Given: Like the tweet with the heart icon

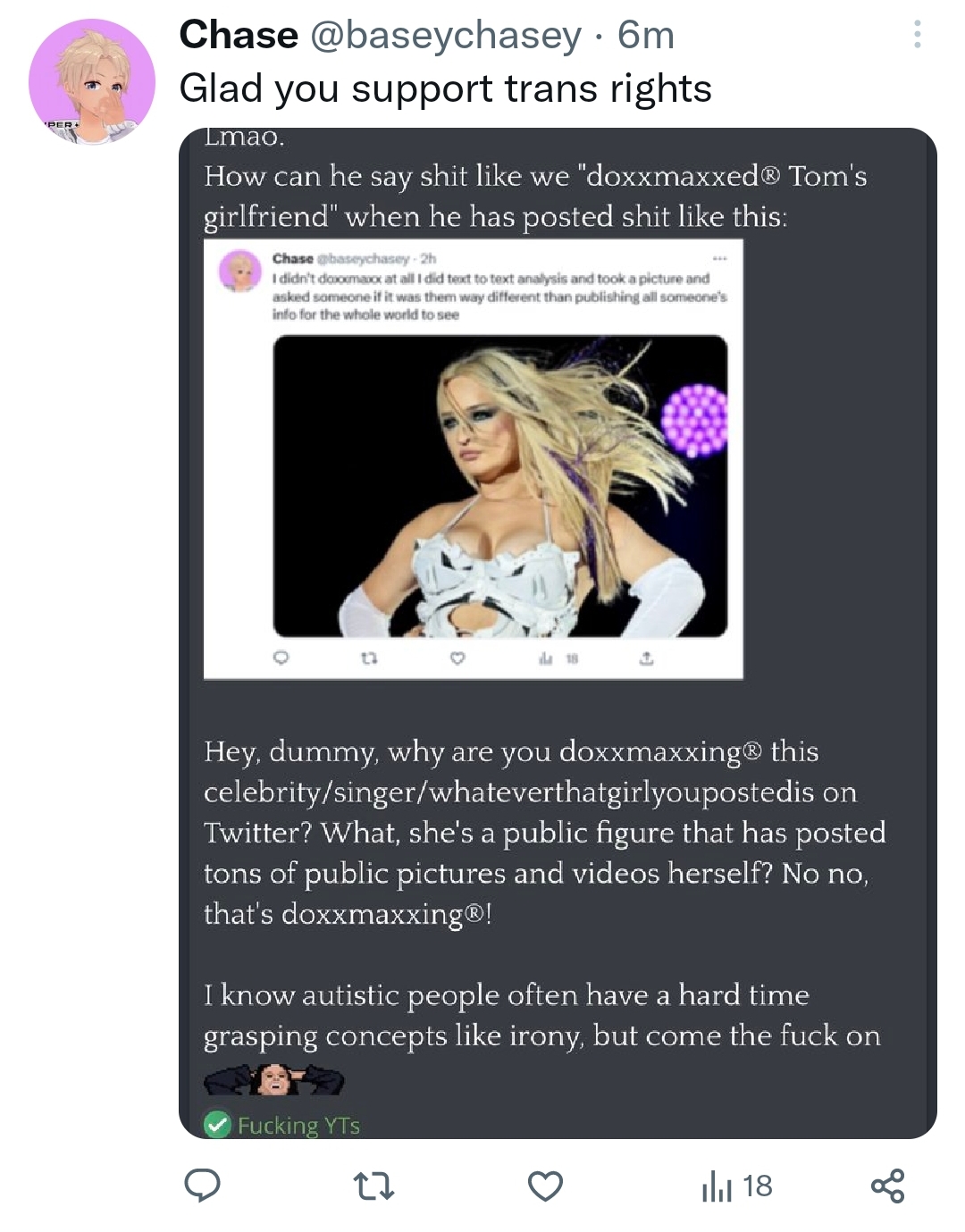Looking at the screenshot, I should point(545,1186).
